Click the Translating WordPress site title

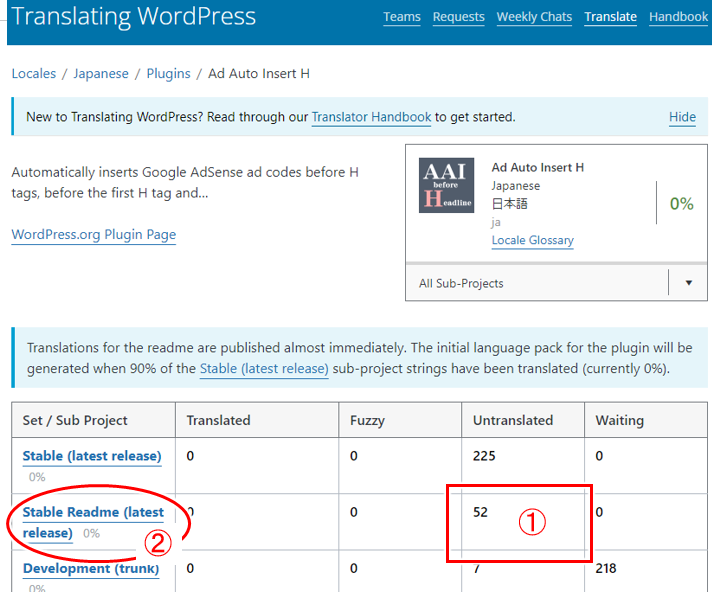pos(134,16)
